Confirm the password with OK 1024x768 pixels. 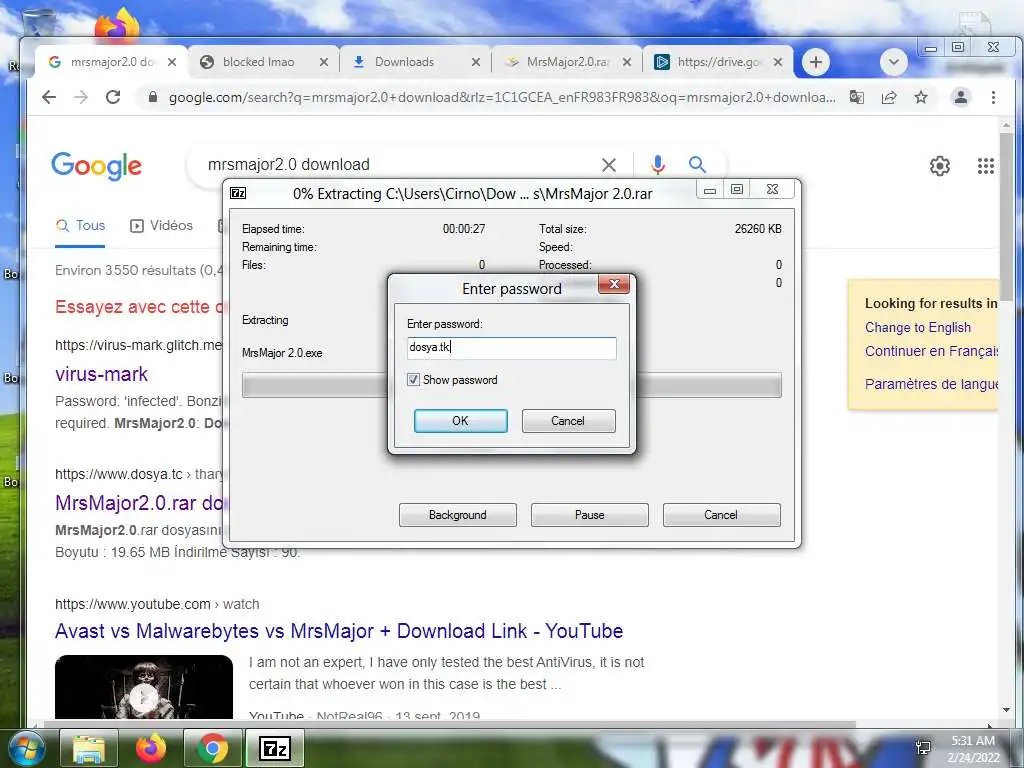click(460, 421)
